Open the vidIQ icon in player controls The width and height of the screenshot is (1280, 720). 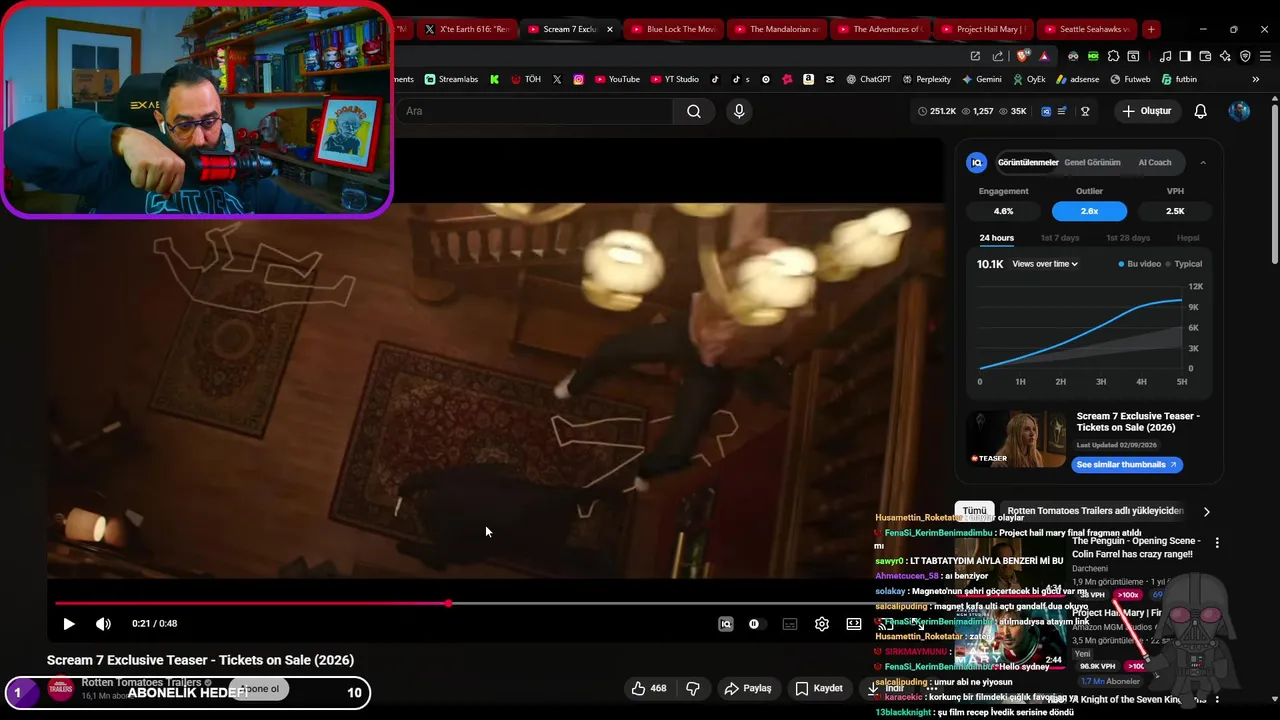coord(726,624)
